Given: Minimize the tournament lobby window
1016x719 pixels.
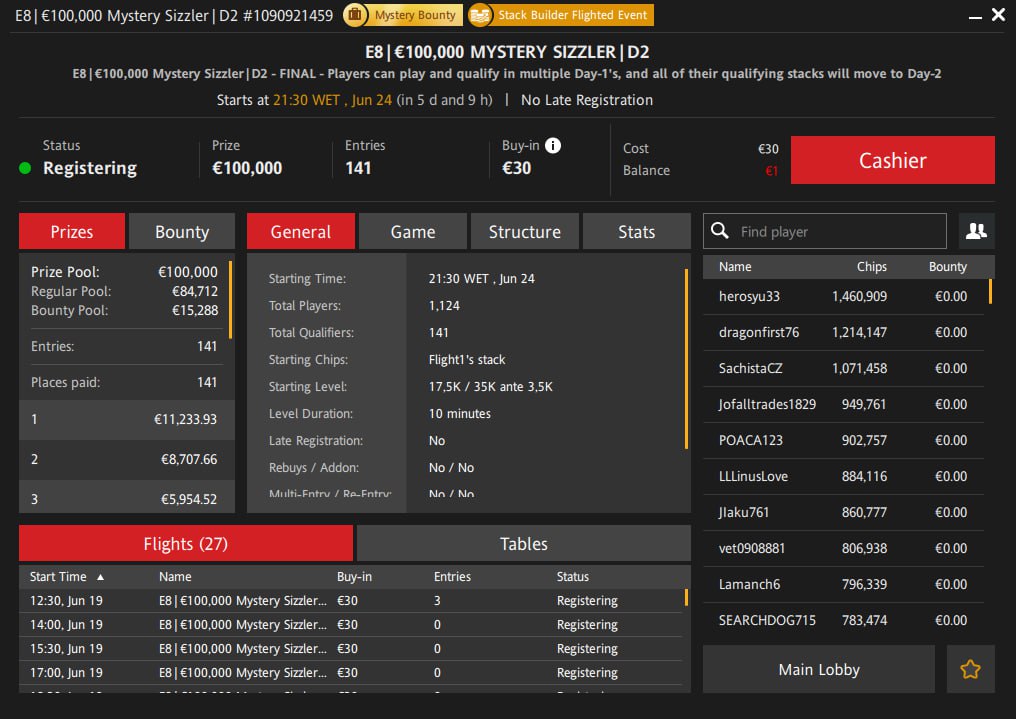Looking at the screenshot, I should [975, 17].
